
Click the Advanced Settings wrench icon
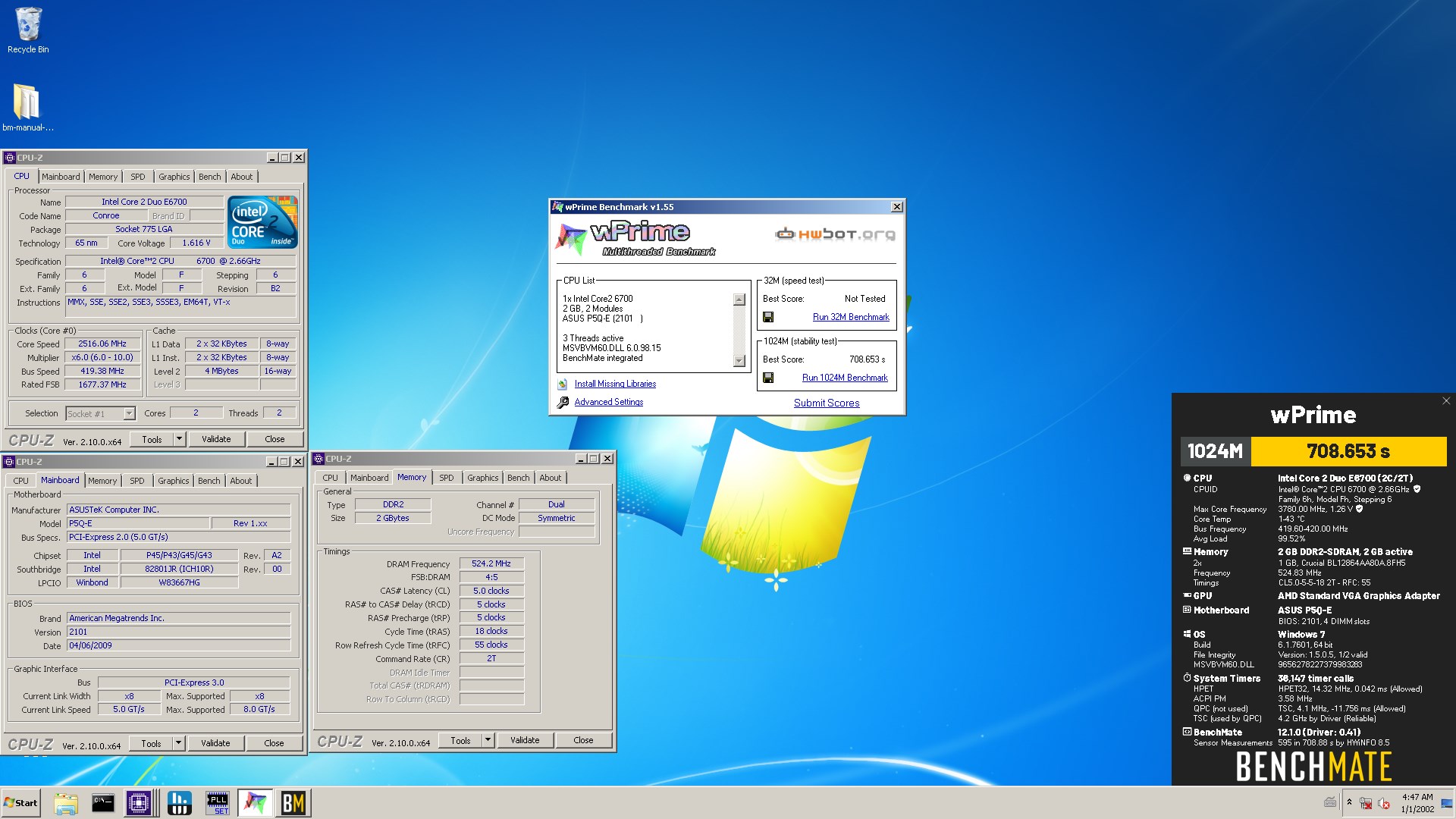[x=563, y=403]
